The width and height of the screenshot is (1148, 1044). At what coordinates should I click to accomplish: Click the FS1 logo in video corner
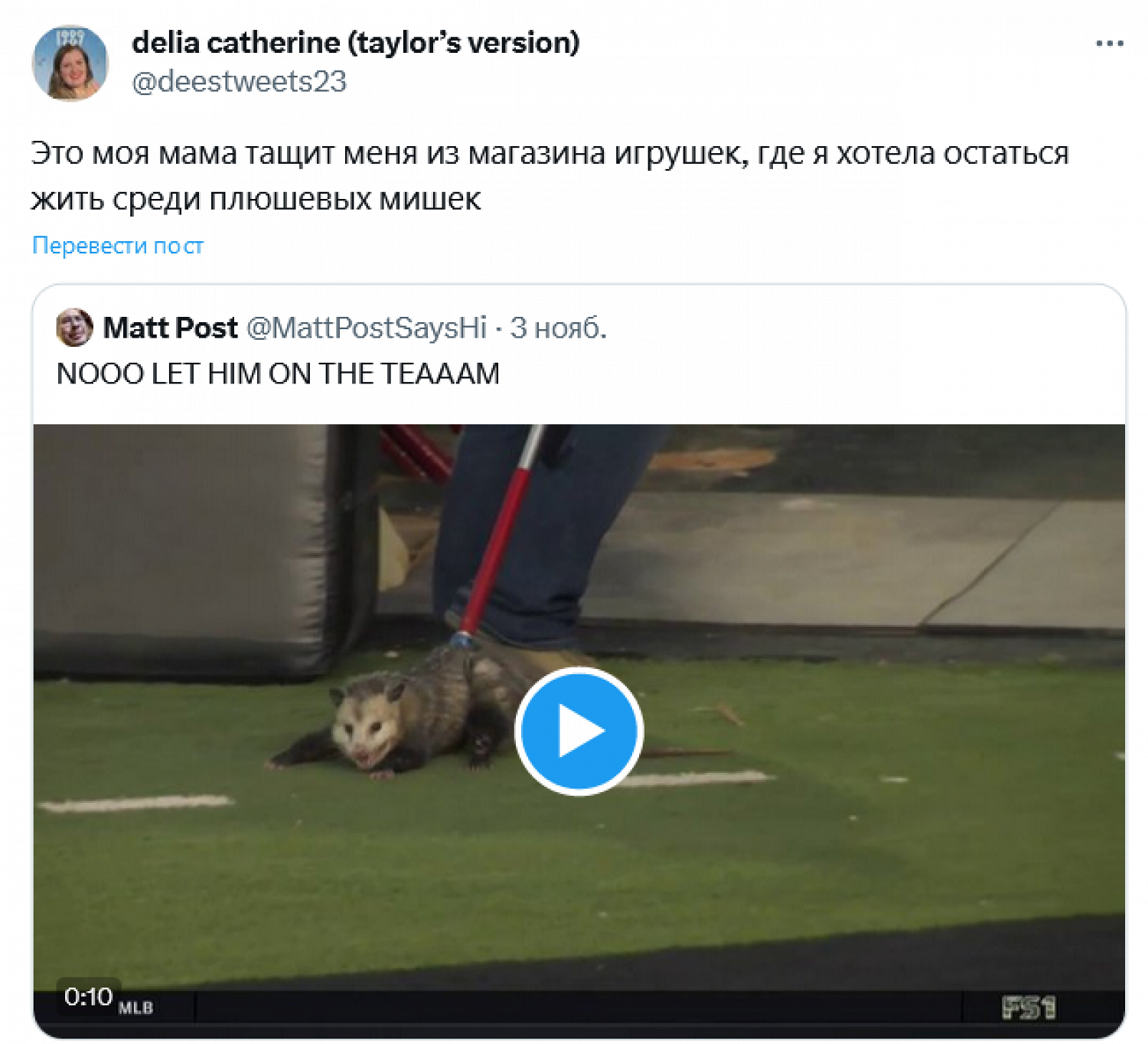click(x=1028, y=1007)
